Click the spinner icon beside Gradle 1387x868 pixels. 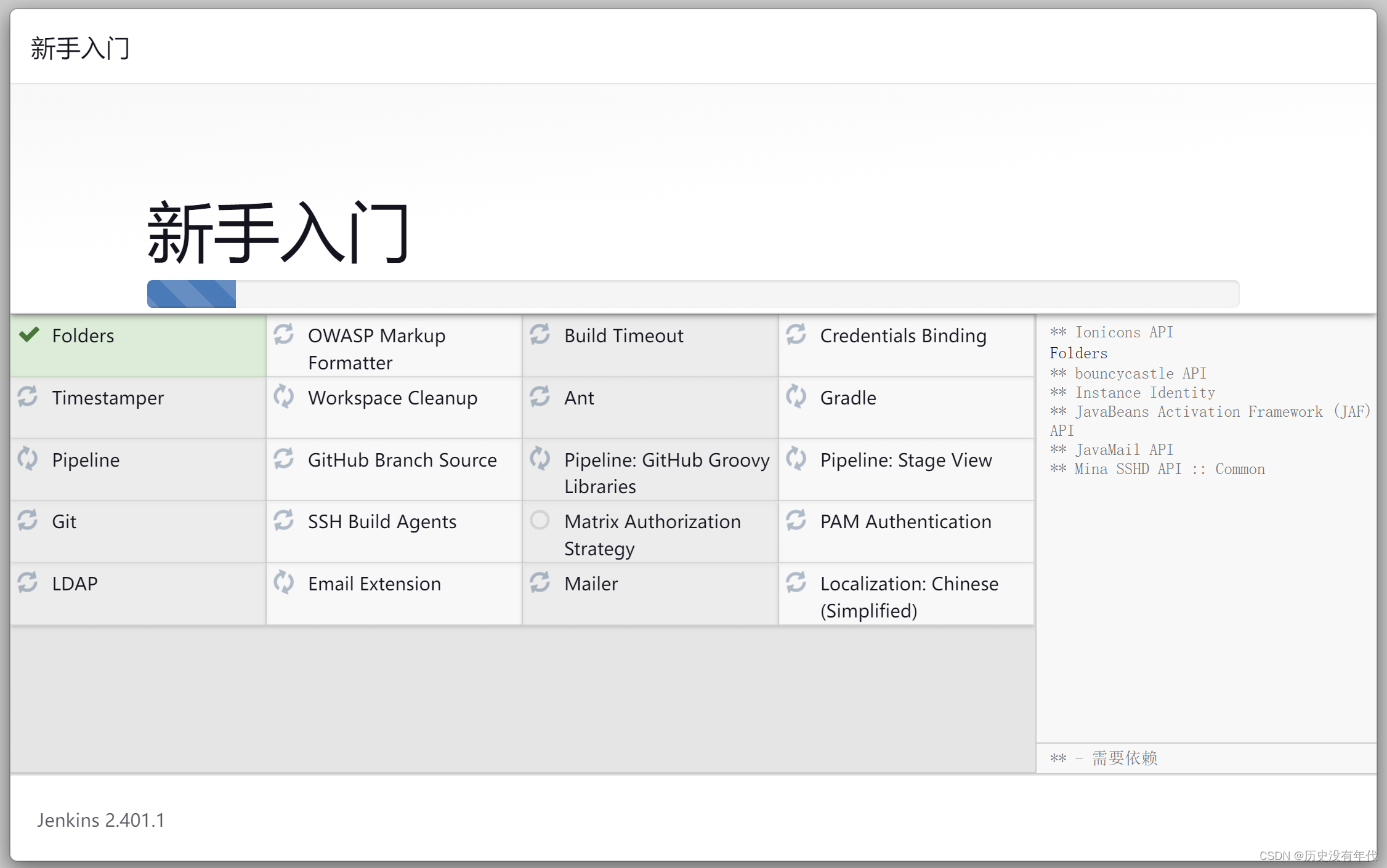796,396
